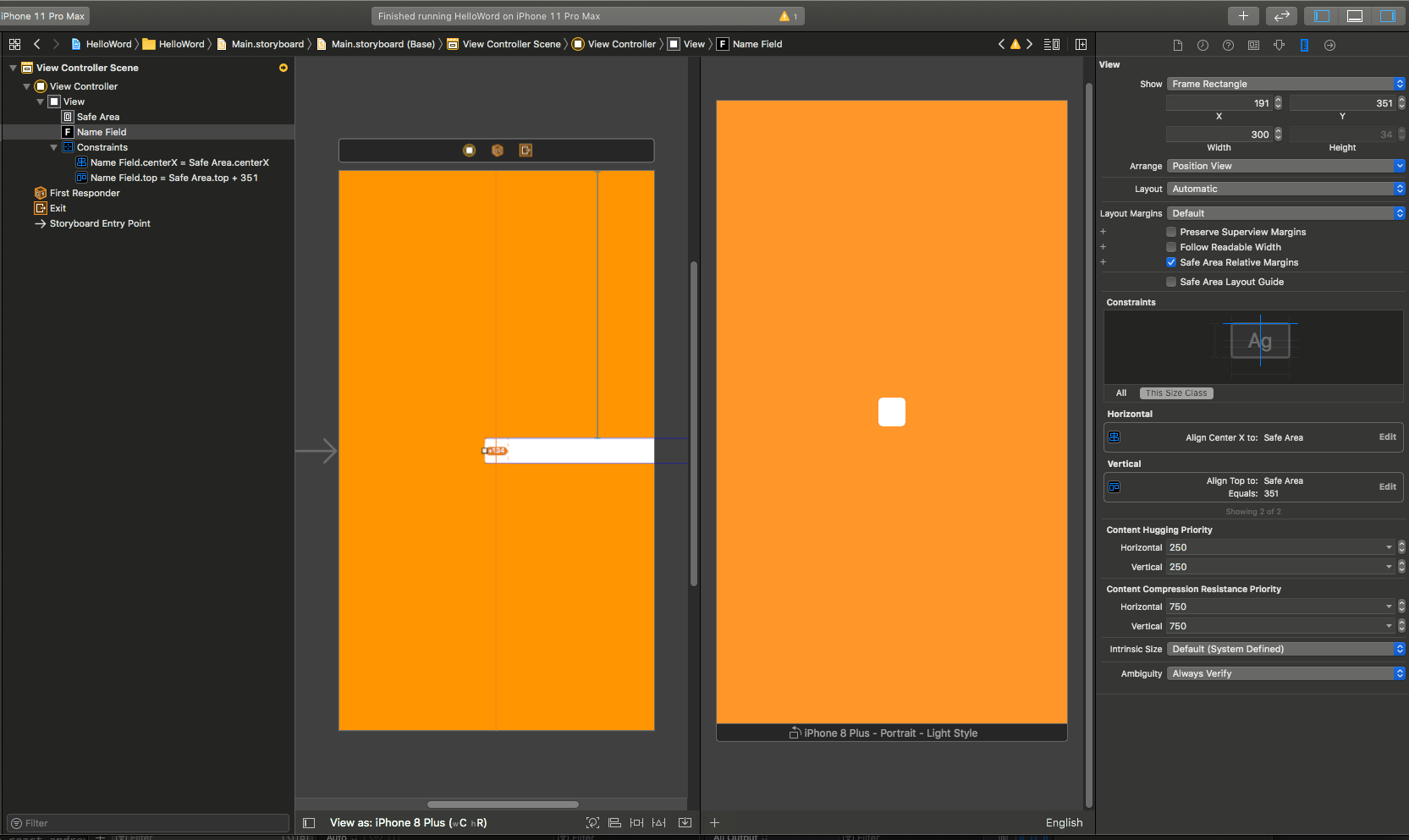Open the Ambiguity Always Verify dropdown
Image resolution: width=1409 pixels, height=840 pixels.
tap(1286, 673)
